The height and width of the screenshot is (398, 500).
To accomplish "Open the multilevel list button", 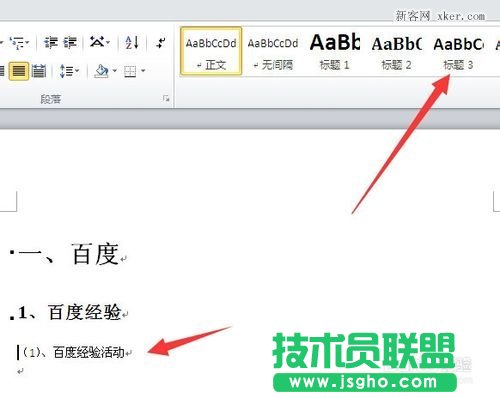I will pos(16,43).
